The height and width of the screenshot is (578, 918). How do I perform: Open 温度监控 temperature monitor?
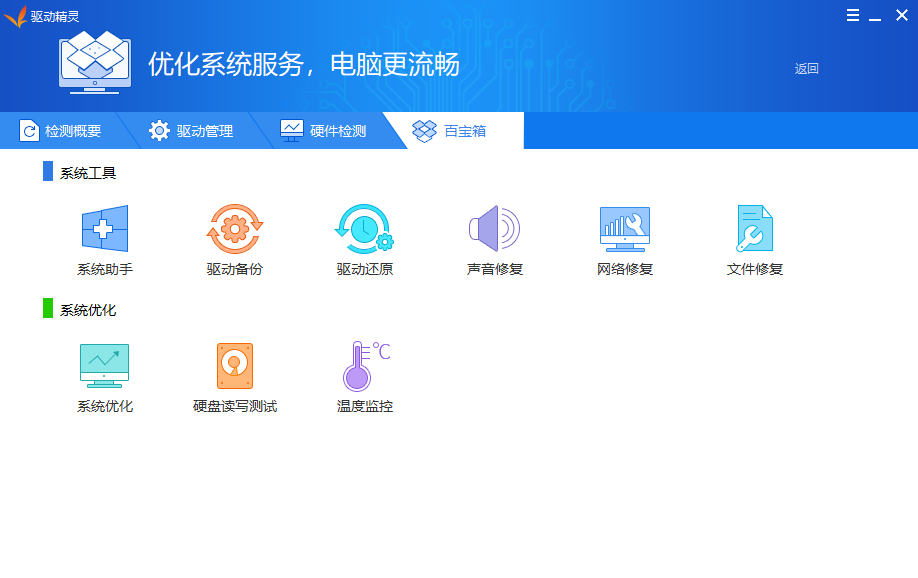[364, 374]
